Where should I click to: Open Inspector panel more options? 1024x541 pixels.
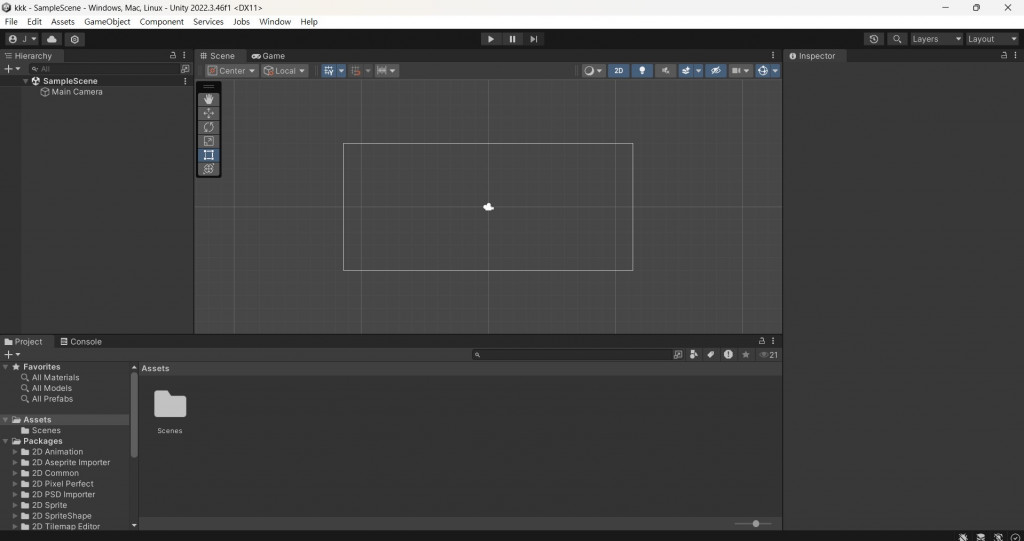coord(1016,56)
